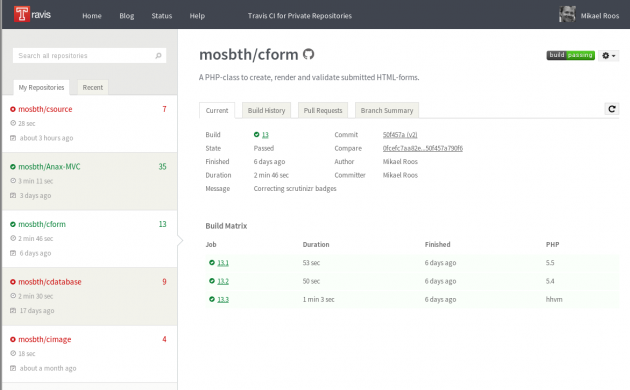
Task: Open job 13.2 link
Action: [x=223, y=281]
